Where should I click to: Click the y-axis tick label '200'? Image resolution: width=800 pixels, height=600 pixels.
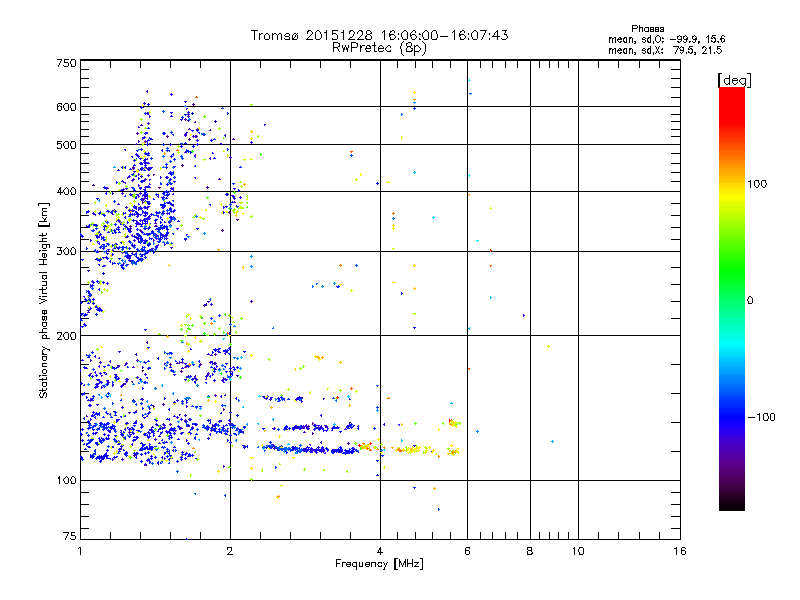tap(66, 336)
